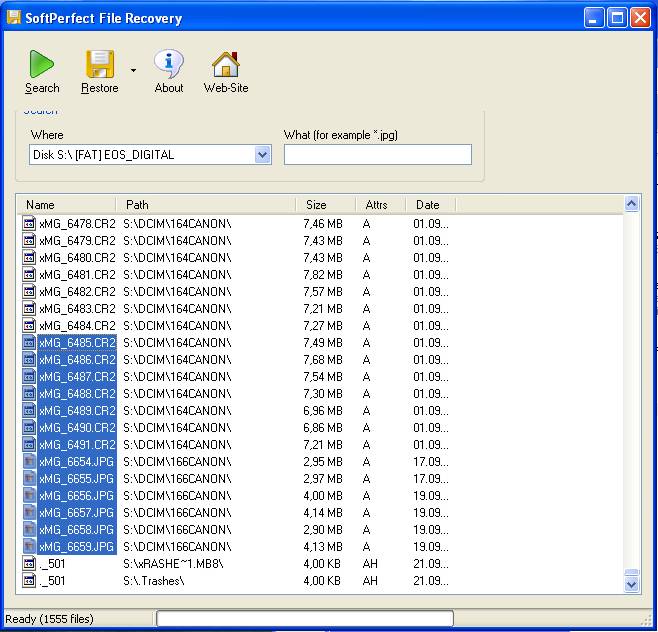Click the icon of xMG_6484.CR2

pyautogui.click(x=29, y=325)
